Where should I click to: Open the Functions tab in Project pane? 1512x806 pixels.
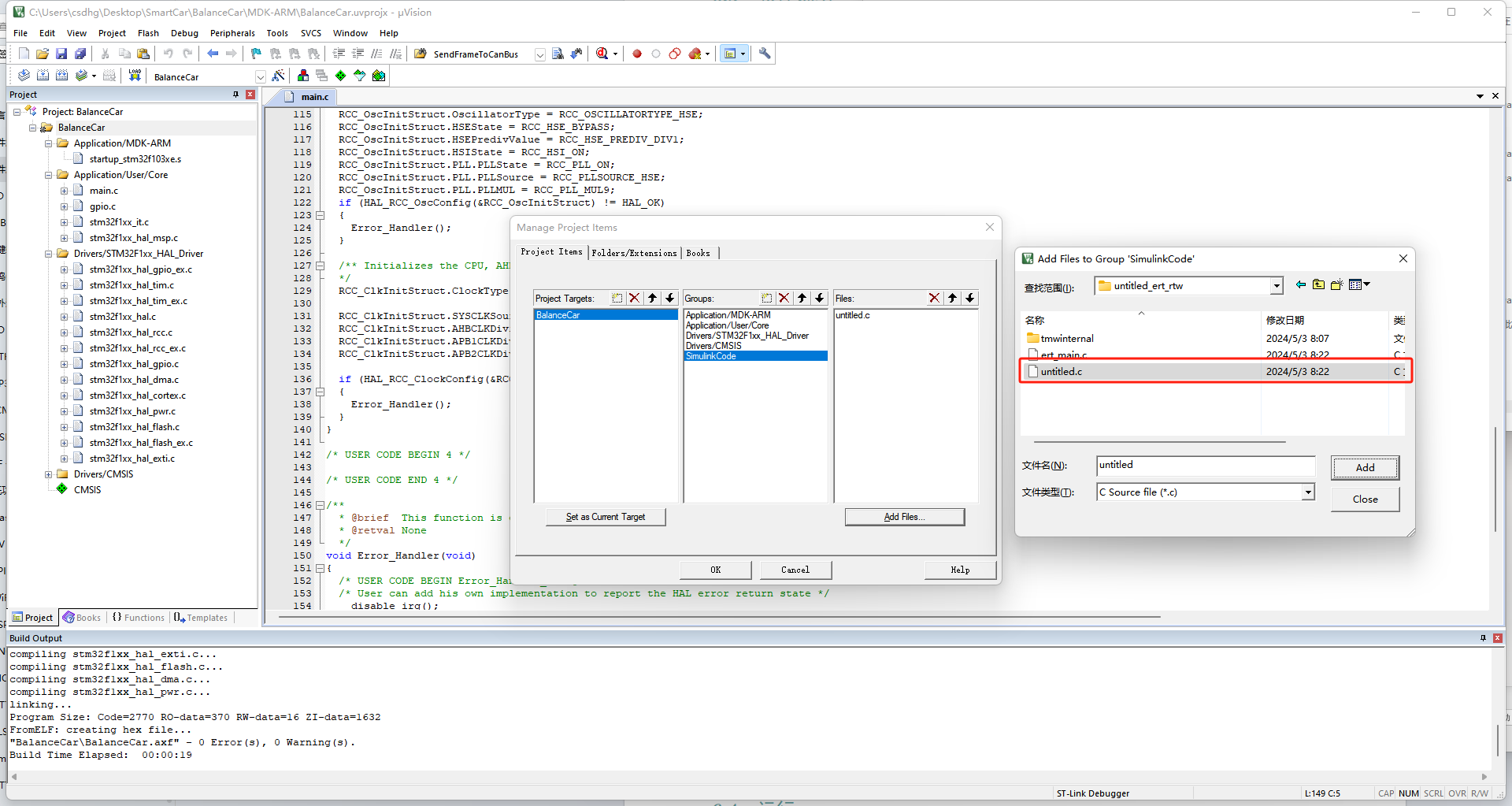pos(138,618)
